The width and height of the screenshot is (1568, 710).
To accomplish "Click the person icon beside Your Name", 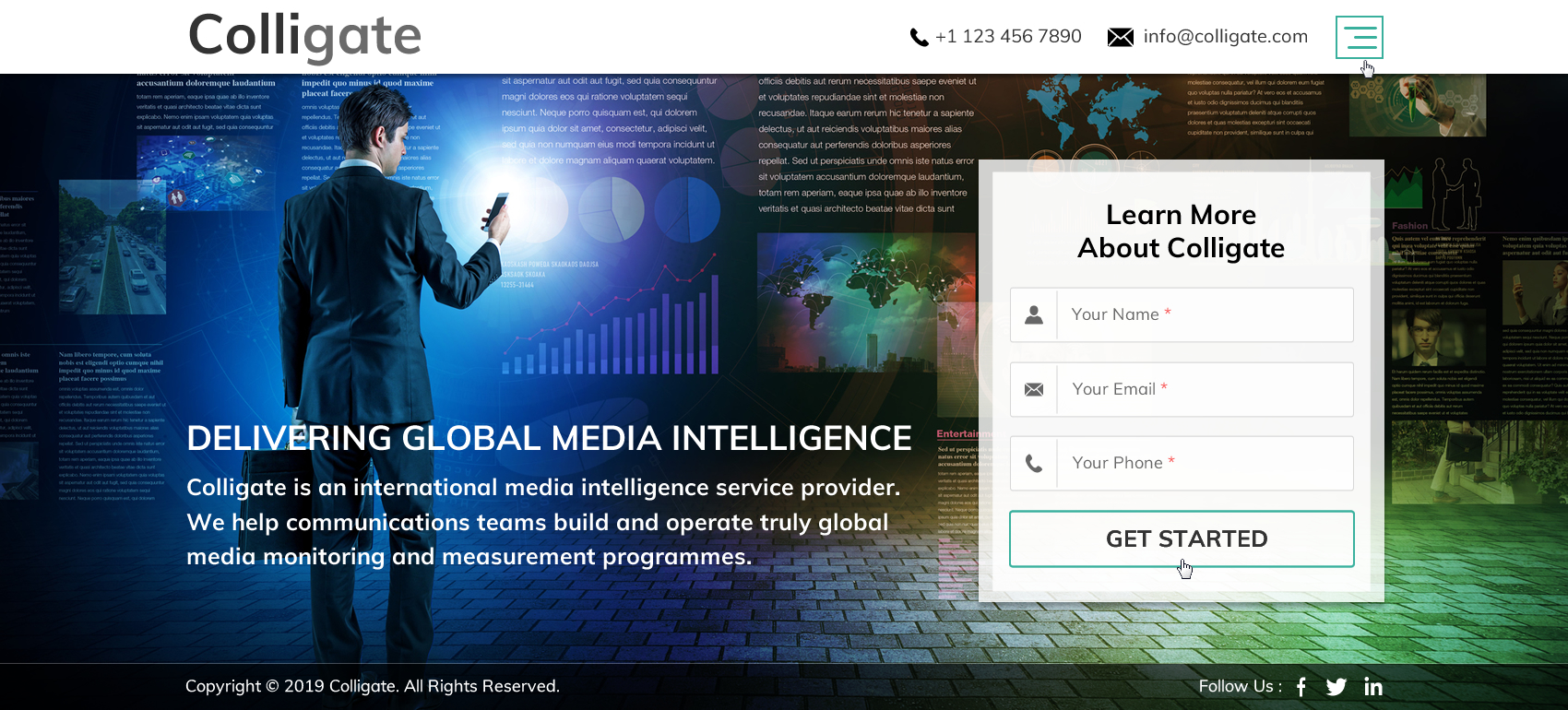I will (1034, 314).
